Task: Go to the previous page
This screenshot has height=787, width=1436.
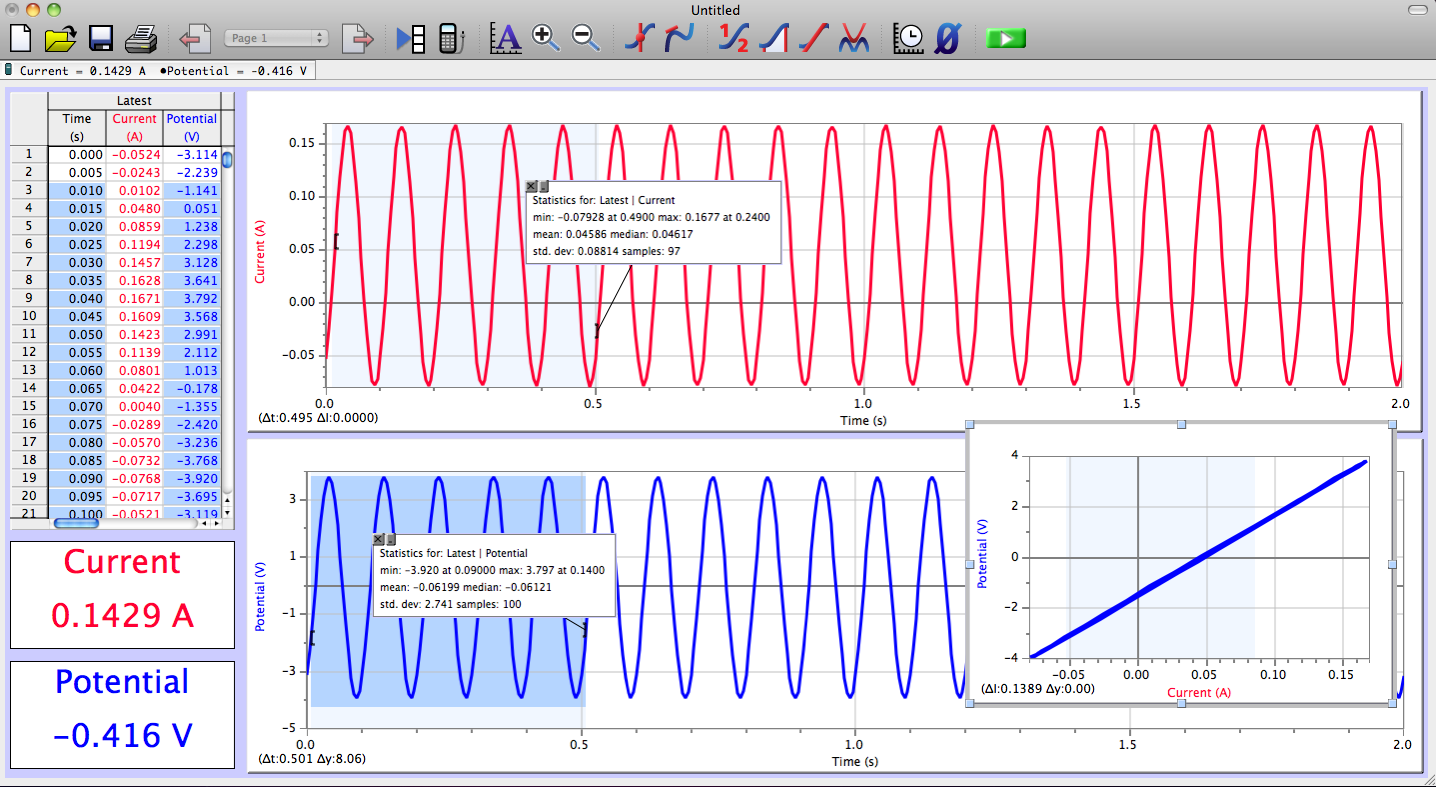Action: pyautogui.click(x=195, y=38)
